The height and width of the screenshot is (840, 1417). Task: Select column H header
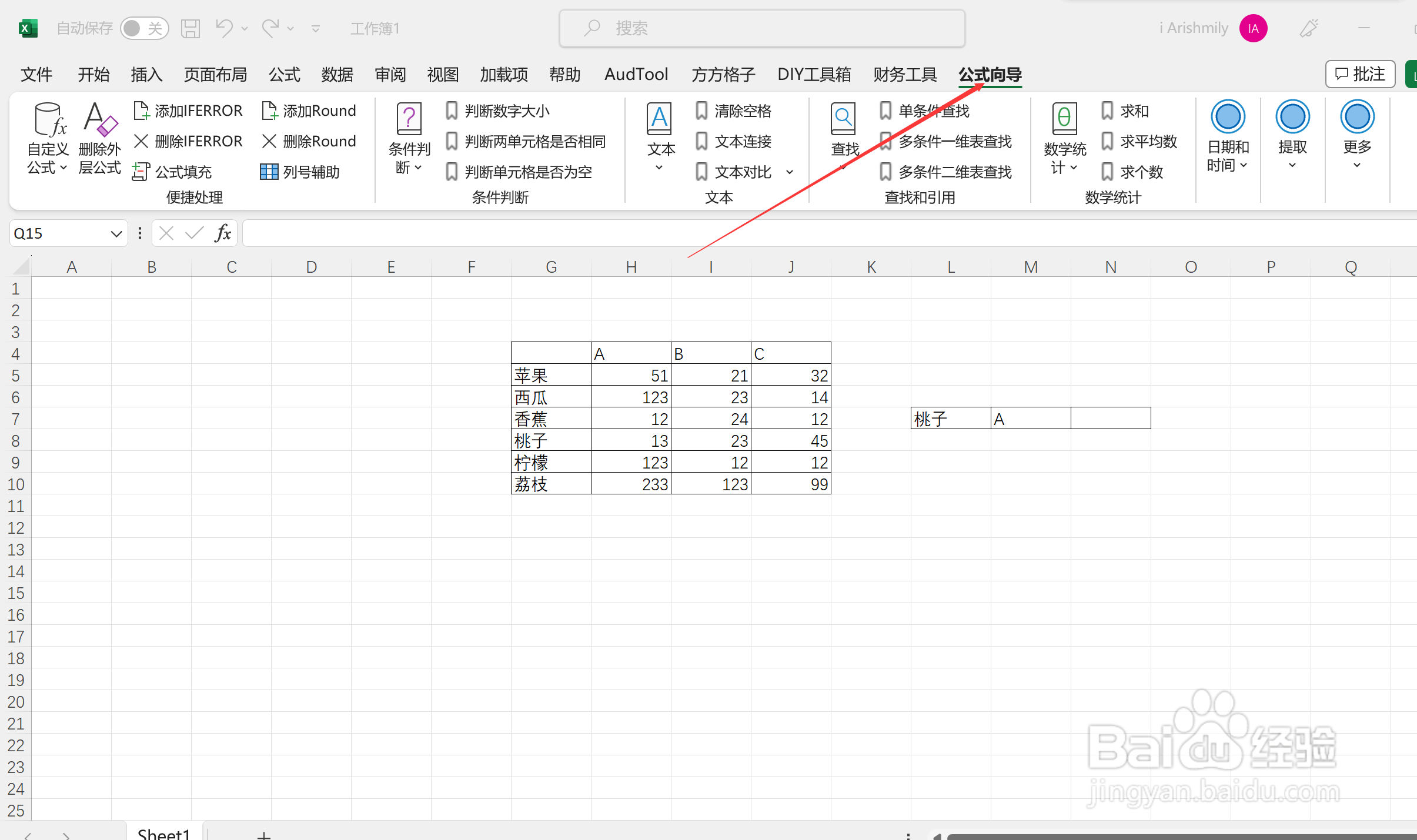[x=631, y=267]
